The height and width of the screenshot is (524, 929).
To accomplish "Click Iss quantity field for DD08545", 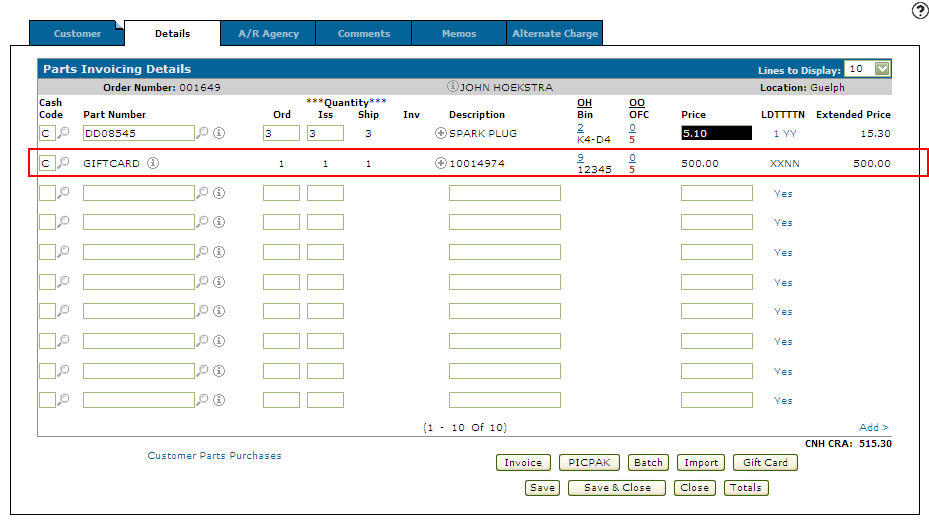I will [x=325, y=133].
